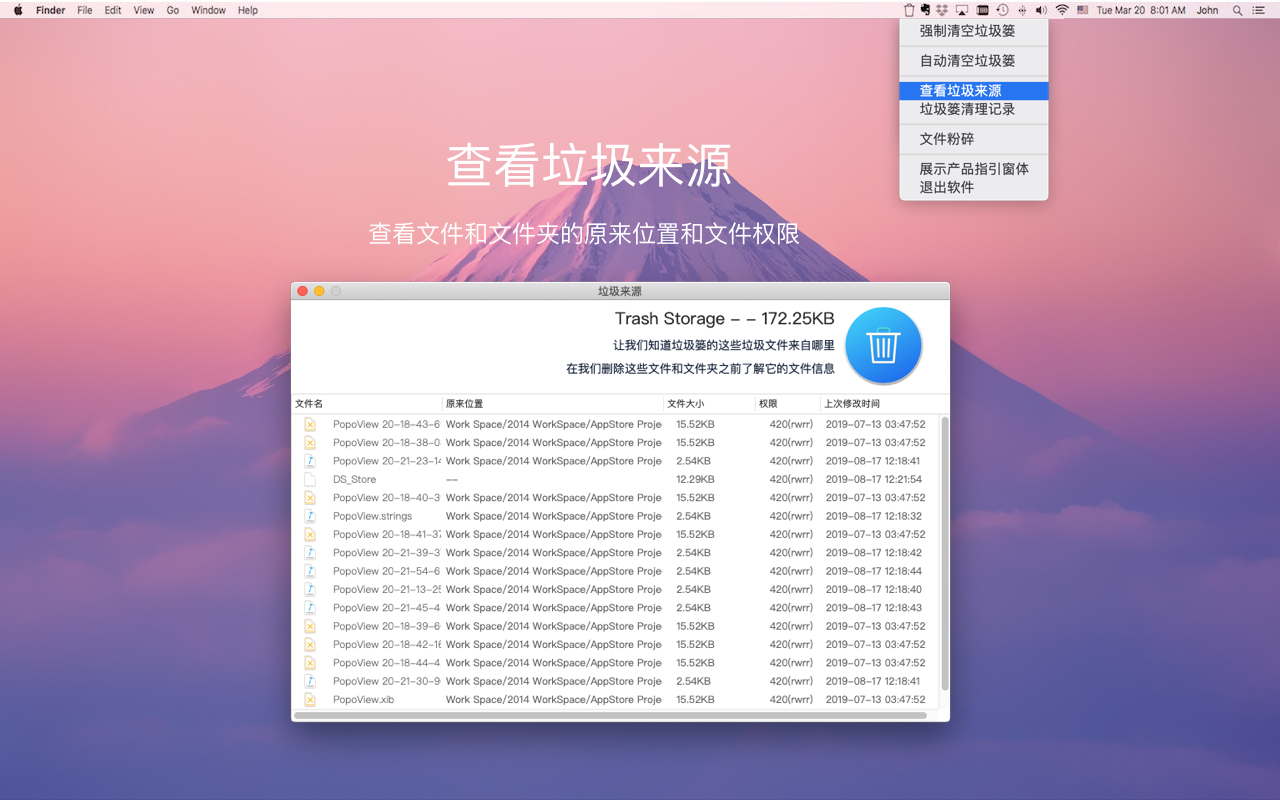The image size is (1280, 800).
Task: Choose 文件粉碎 menu entry
Action: pyautogui.click(x=974, y=139)
